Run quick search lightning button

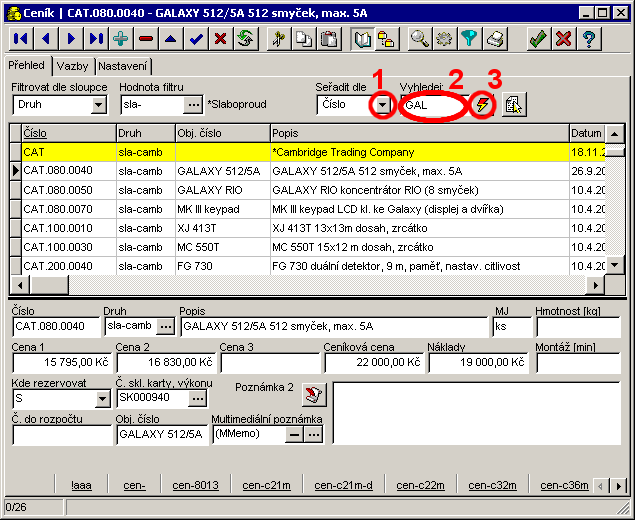coord(483,104)
